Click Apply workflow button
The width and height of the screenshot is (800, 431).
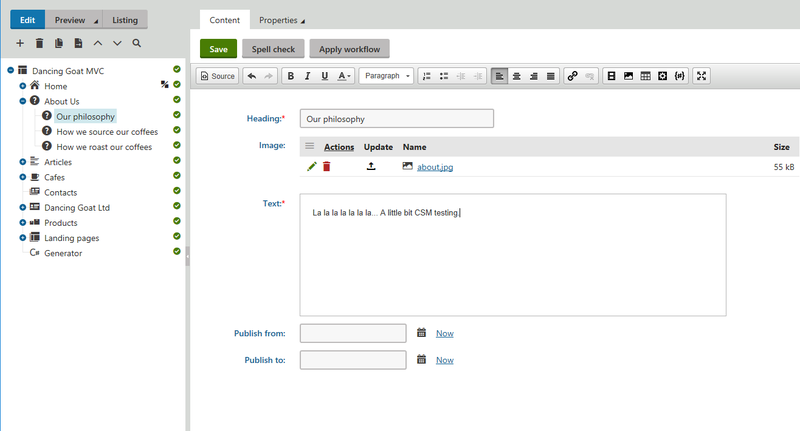point(349,49)
